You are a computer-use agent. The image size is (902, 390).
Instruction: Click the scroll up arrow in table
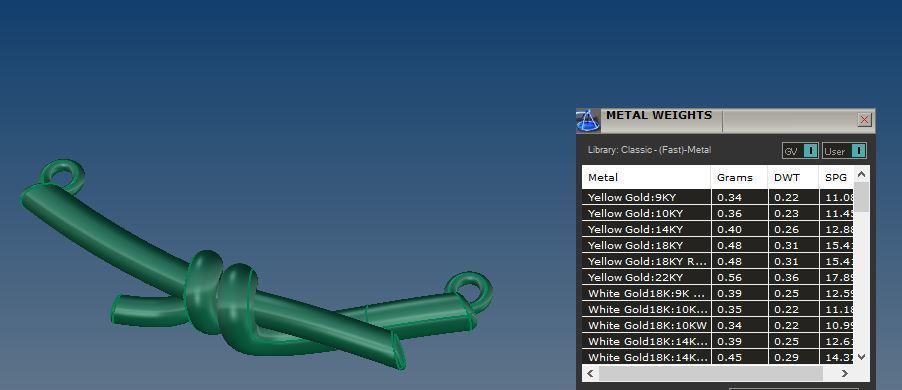coord(861,173)
